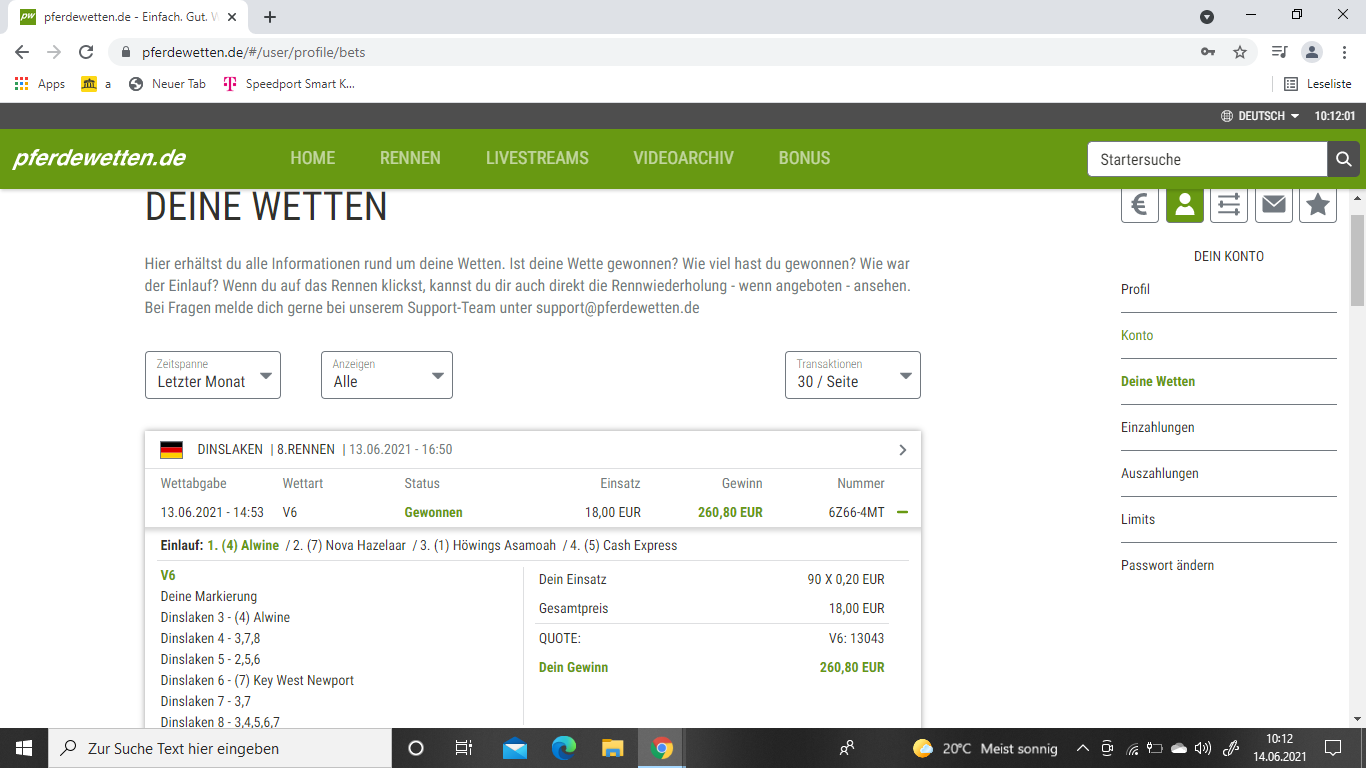Bookmark this page with the star icon
Image resolution: width=1366 pixels, height=768 pixels.
click(x=1240, y=52)
